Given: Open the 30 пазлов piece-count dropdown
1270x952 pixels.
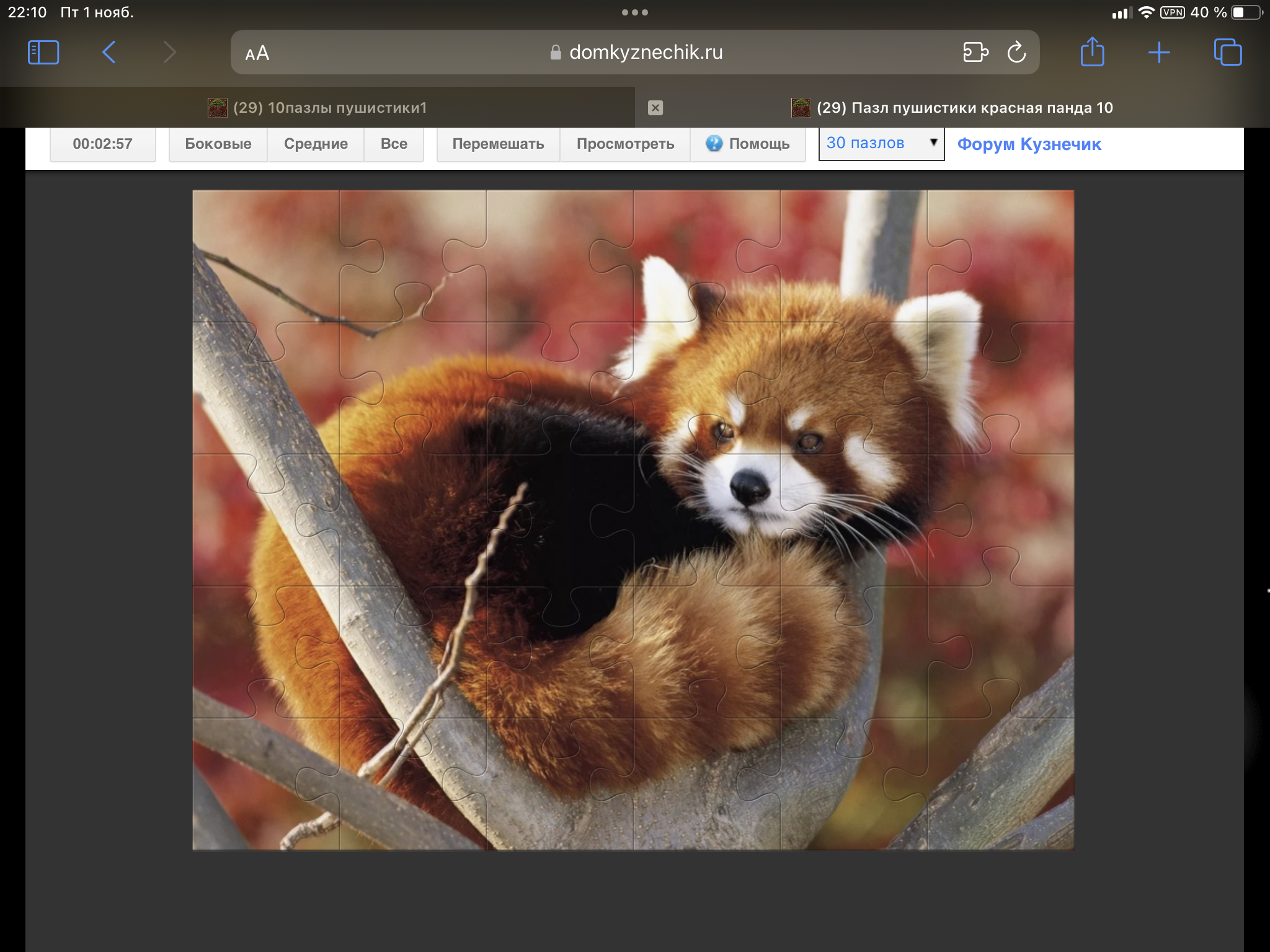Looking at the screenshot, I should (x=881, y=143).
